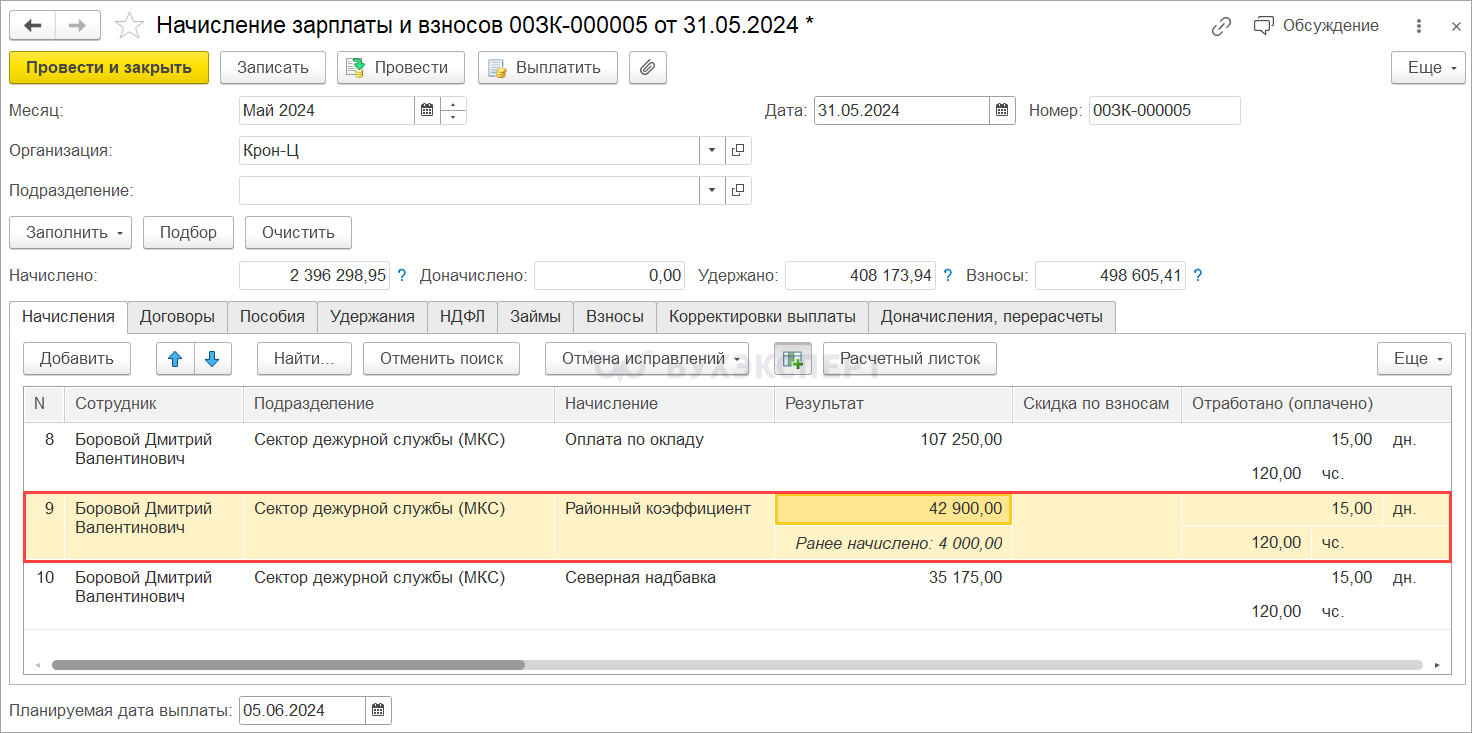The image size is (1472, 733).
Task: Click the back navigation arrow
Action: click(33, 25)
